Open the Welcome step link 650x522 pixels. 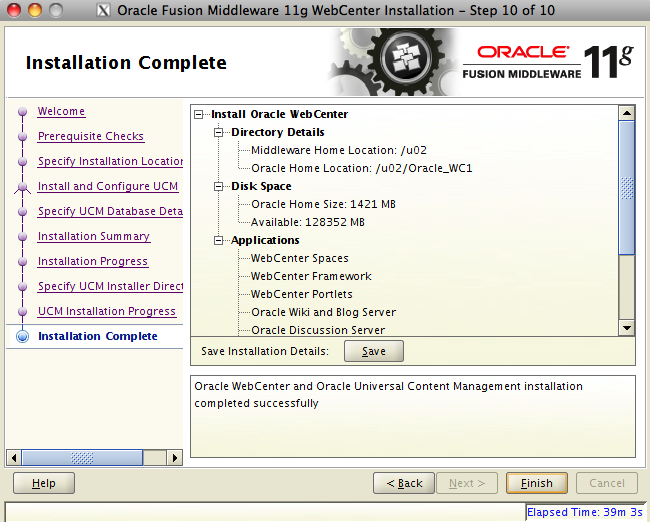61,112
